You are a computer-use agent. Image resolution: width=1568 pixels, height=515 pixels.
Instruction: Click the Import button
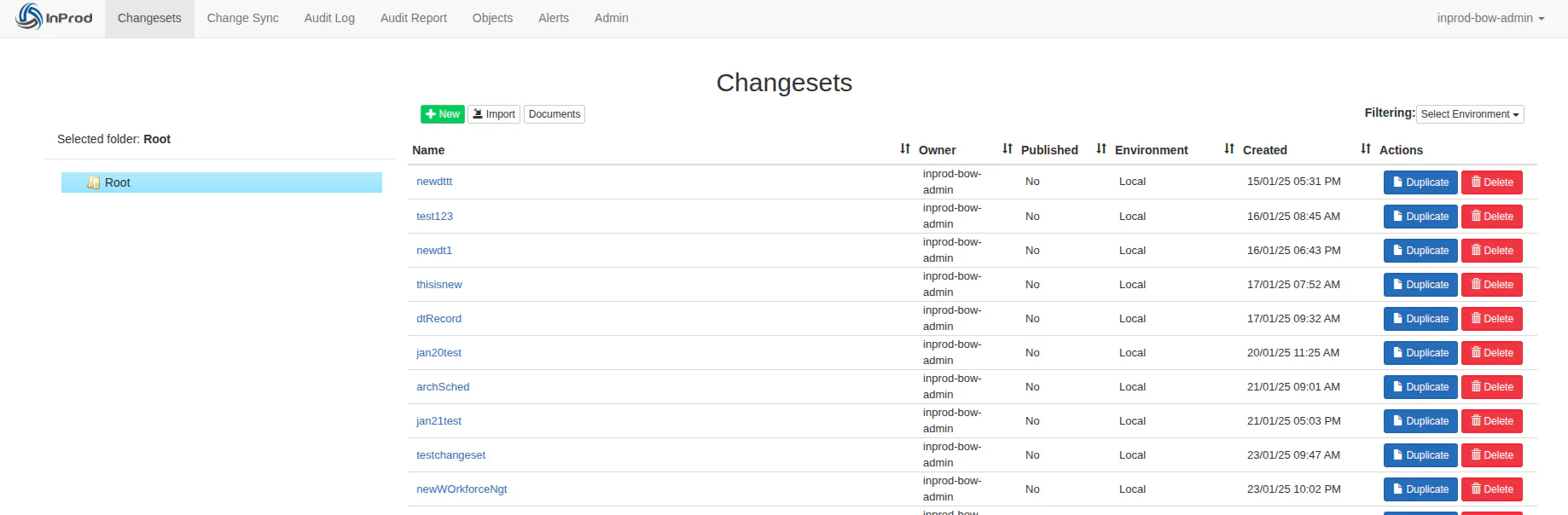494,114
